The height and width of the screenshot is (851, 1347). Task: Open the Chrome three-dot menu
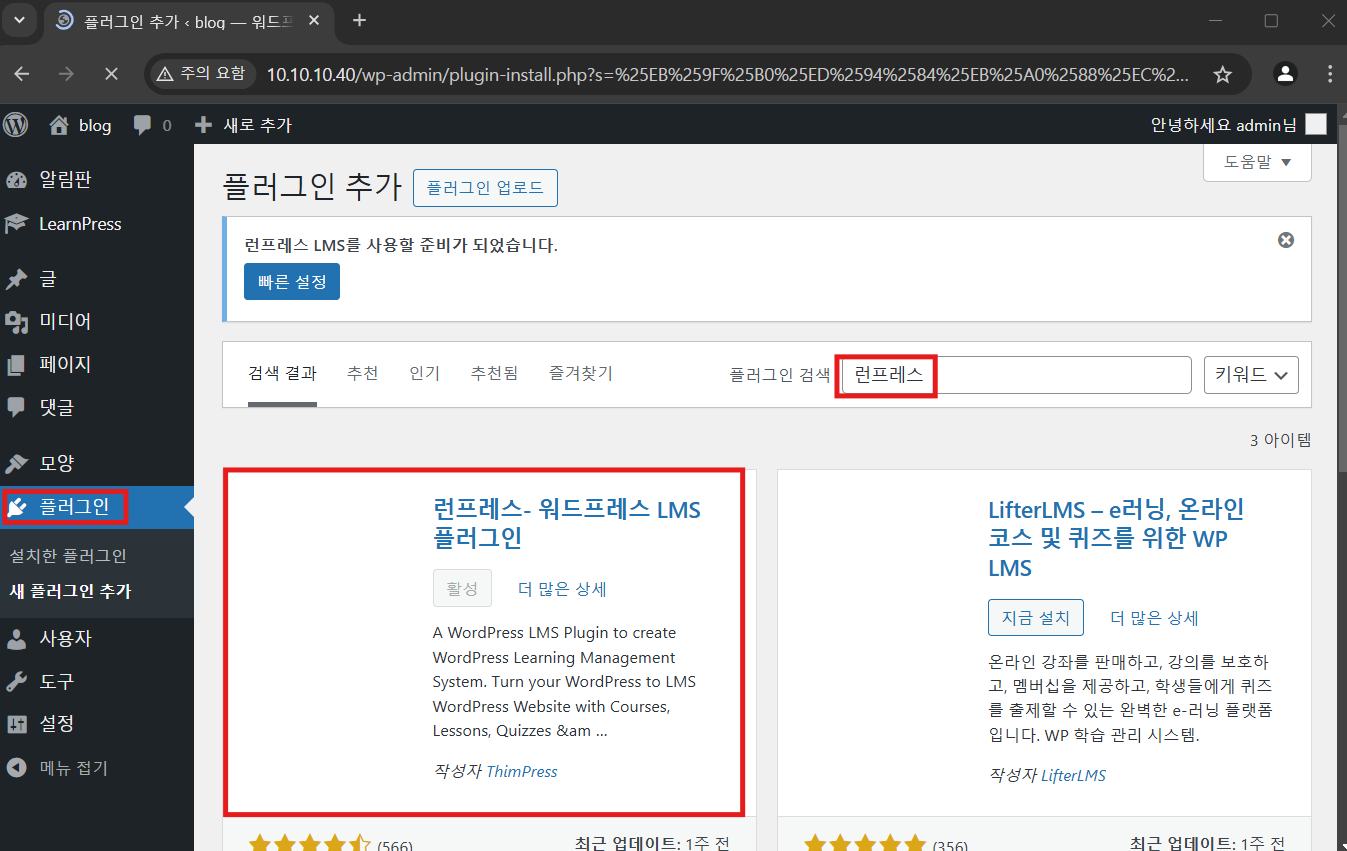click(1330, 74)
